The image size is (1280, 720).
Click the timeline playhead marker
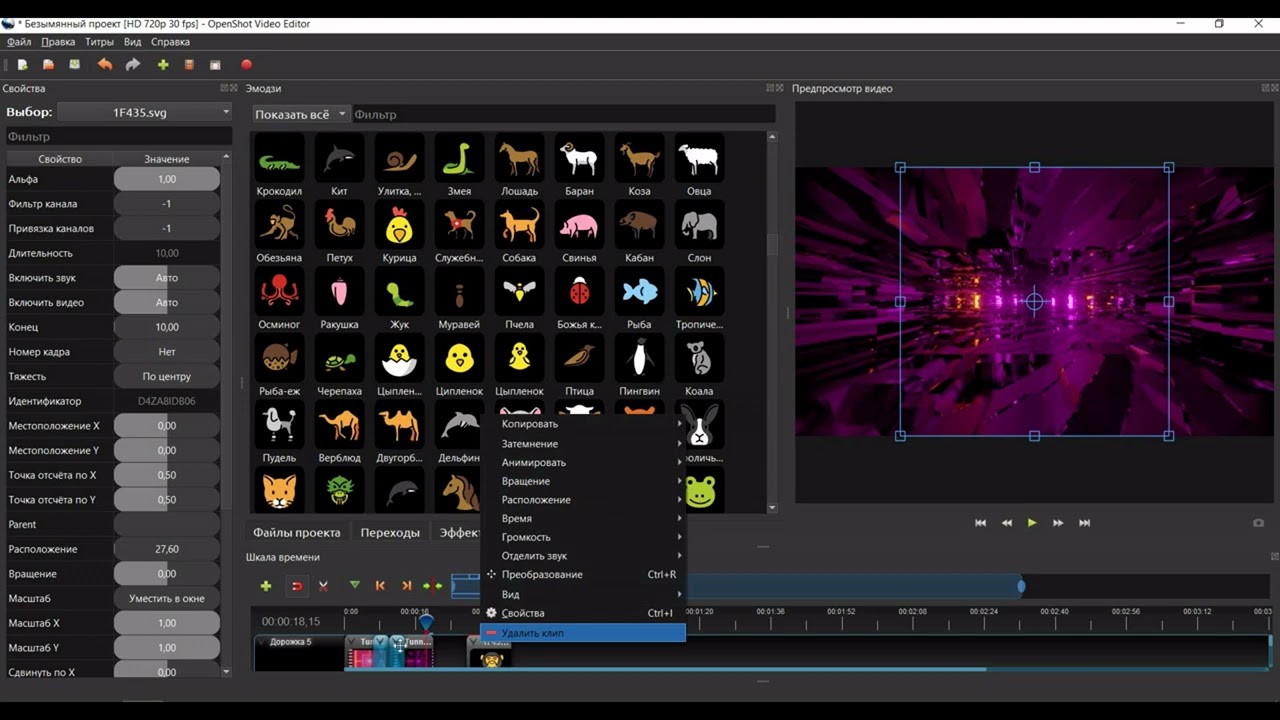click(x=426, y=622)
